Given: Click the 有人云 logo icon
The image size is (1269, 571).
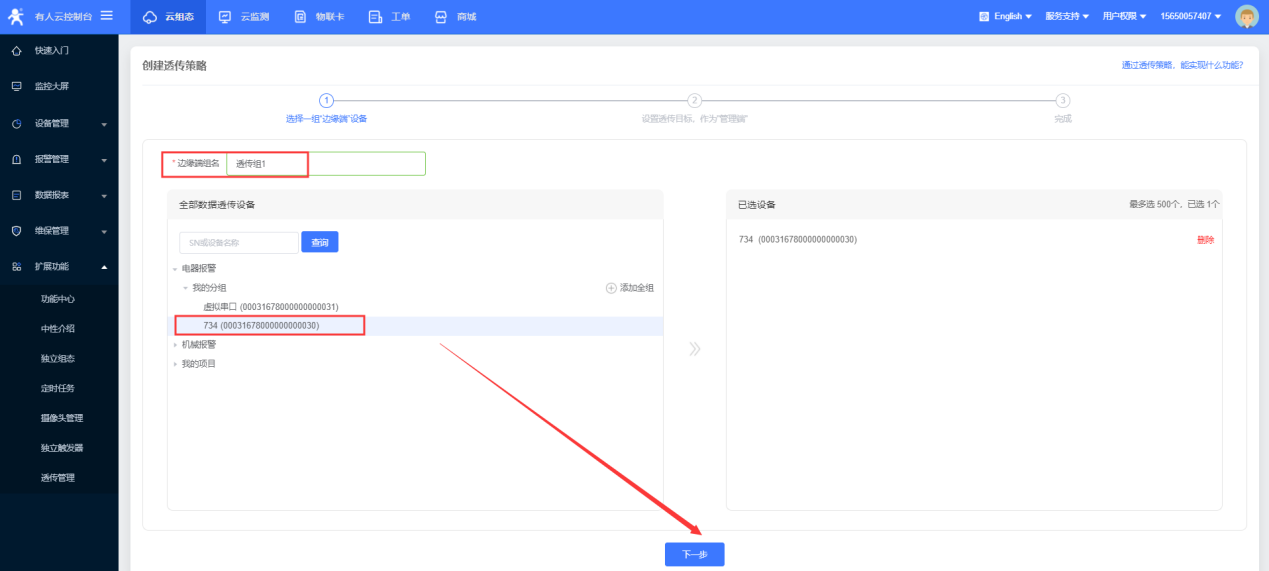Looking at the screenshot, I should click(x=16, y=16).
